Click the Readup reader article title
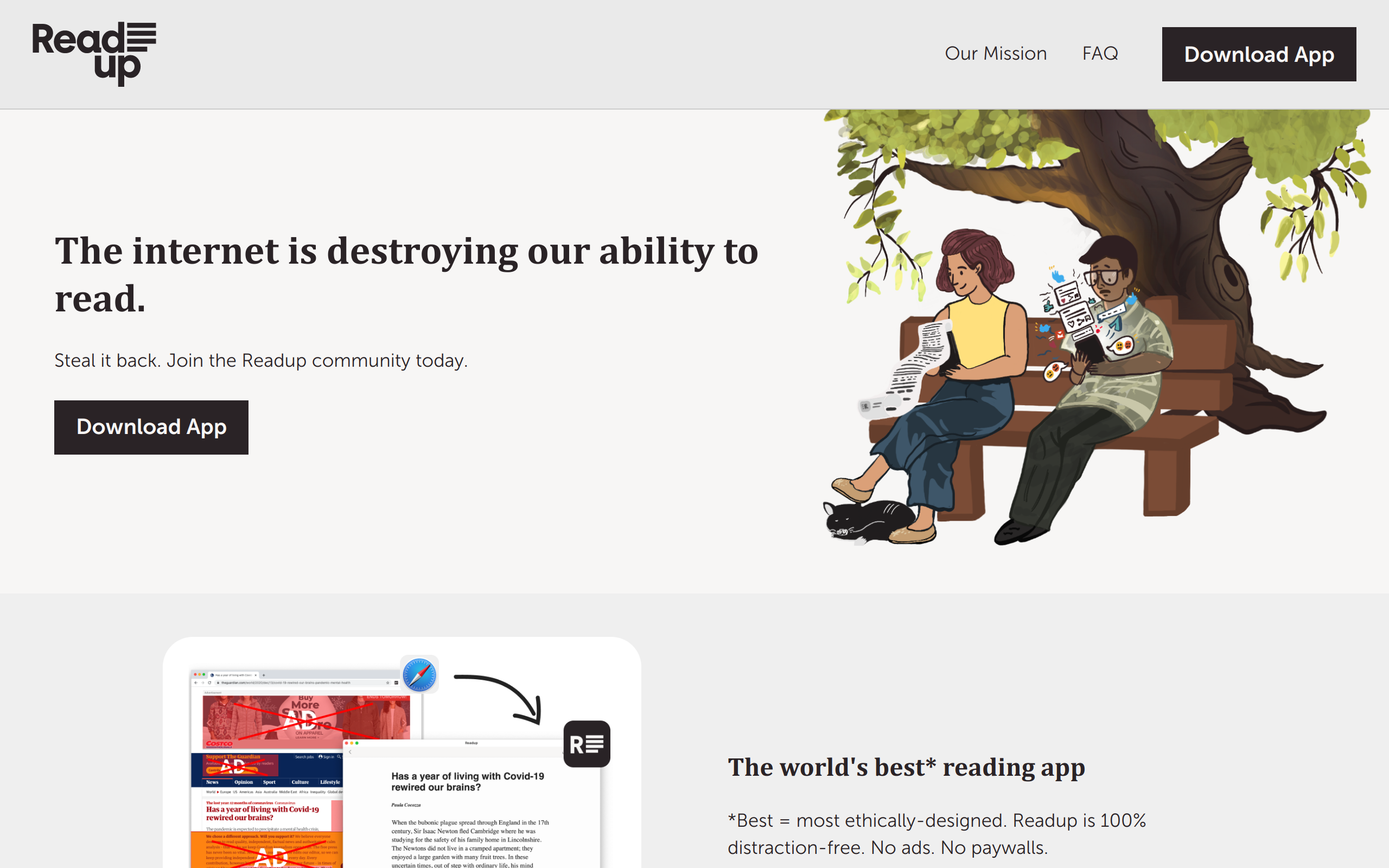Screen dimensions: 1389x868 coord(468,781)
